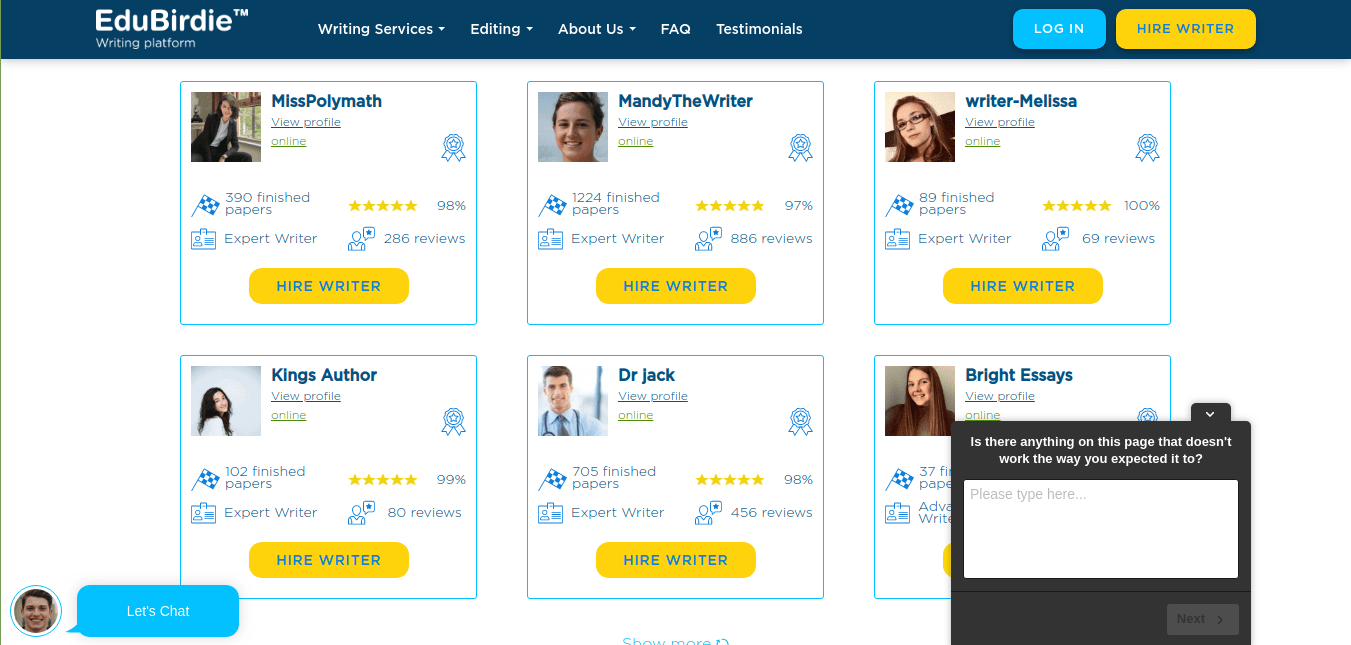Collapse the feedback survey popup
This screenshot has height=645, width=1351.
point(1210,413)
